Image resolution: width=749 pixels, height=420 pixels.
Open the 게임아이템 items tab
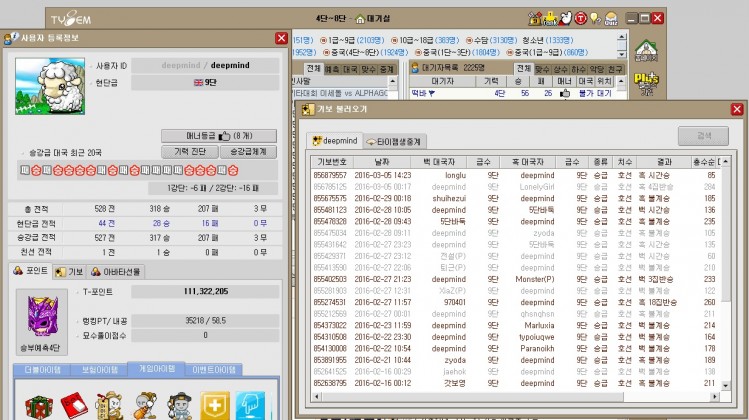coord(153,369)
